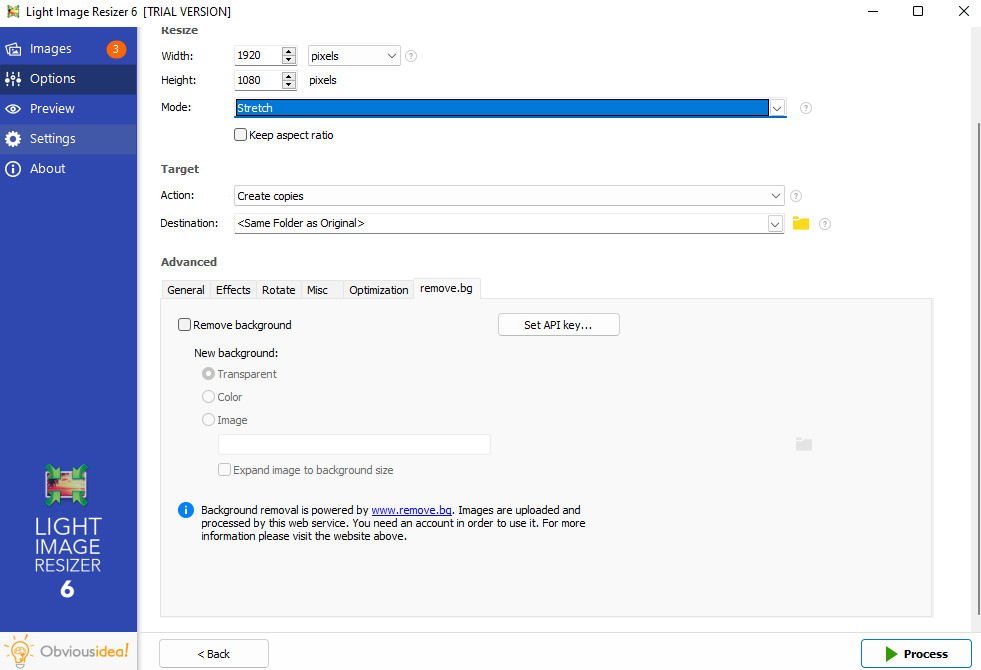Open Settings gear in sidebar
This screenshot has height=670, width=981.
(x=13, y=139)
